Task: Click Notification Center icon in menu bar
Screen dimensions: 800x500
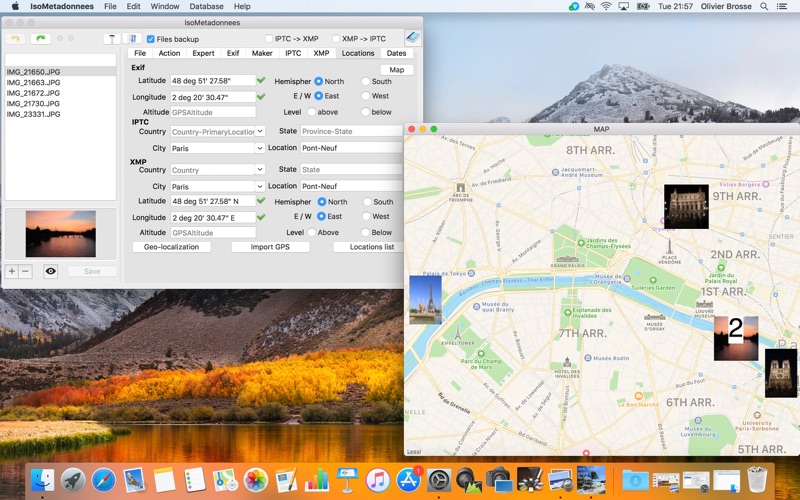Action: (782, 6)
